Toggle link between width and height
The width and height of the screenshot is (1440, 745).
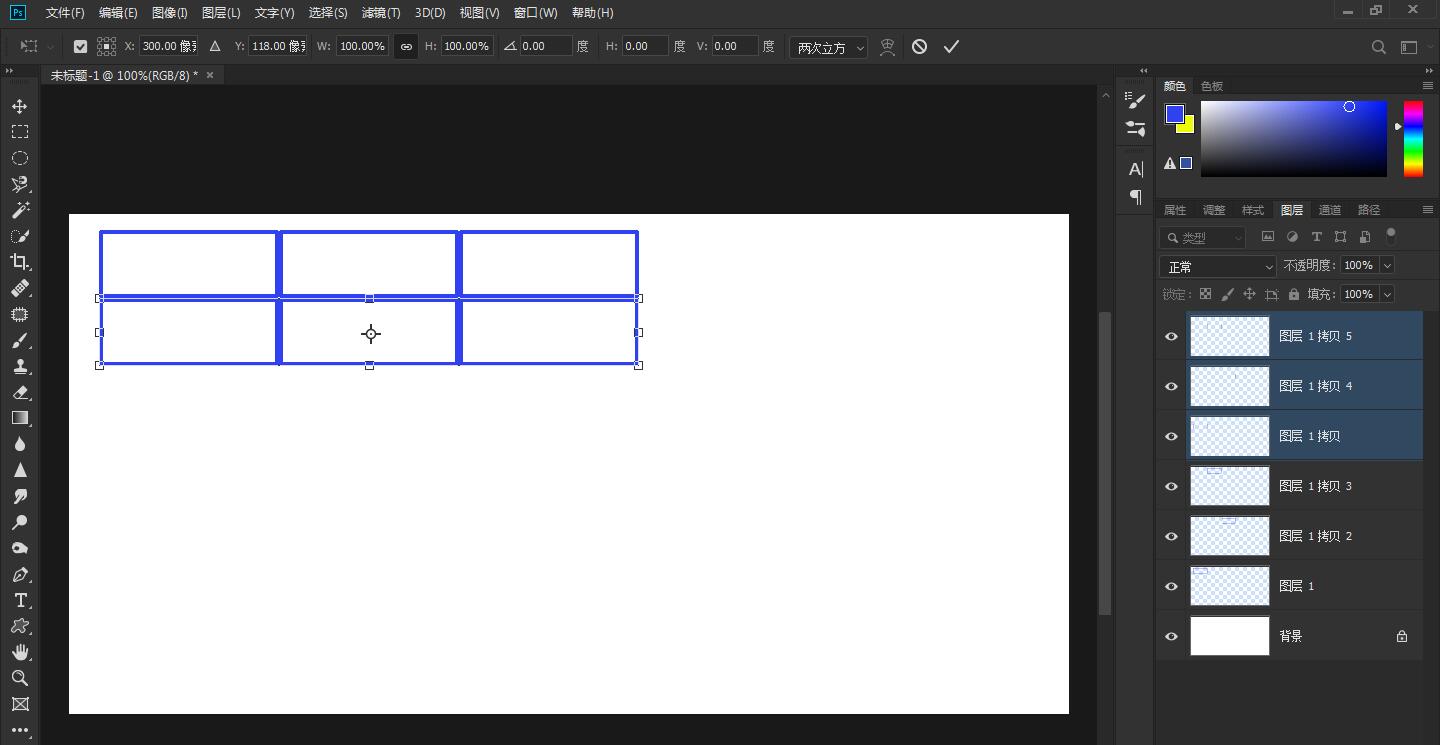pyautogui.click(x=406, y=46)
